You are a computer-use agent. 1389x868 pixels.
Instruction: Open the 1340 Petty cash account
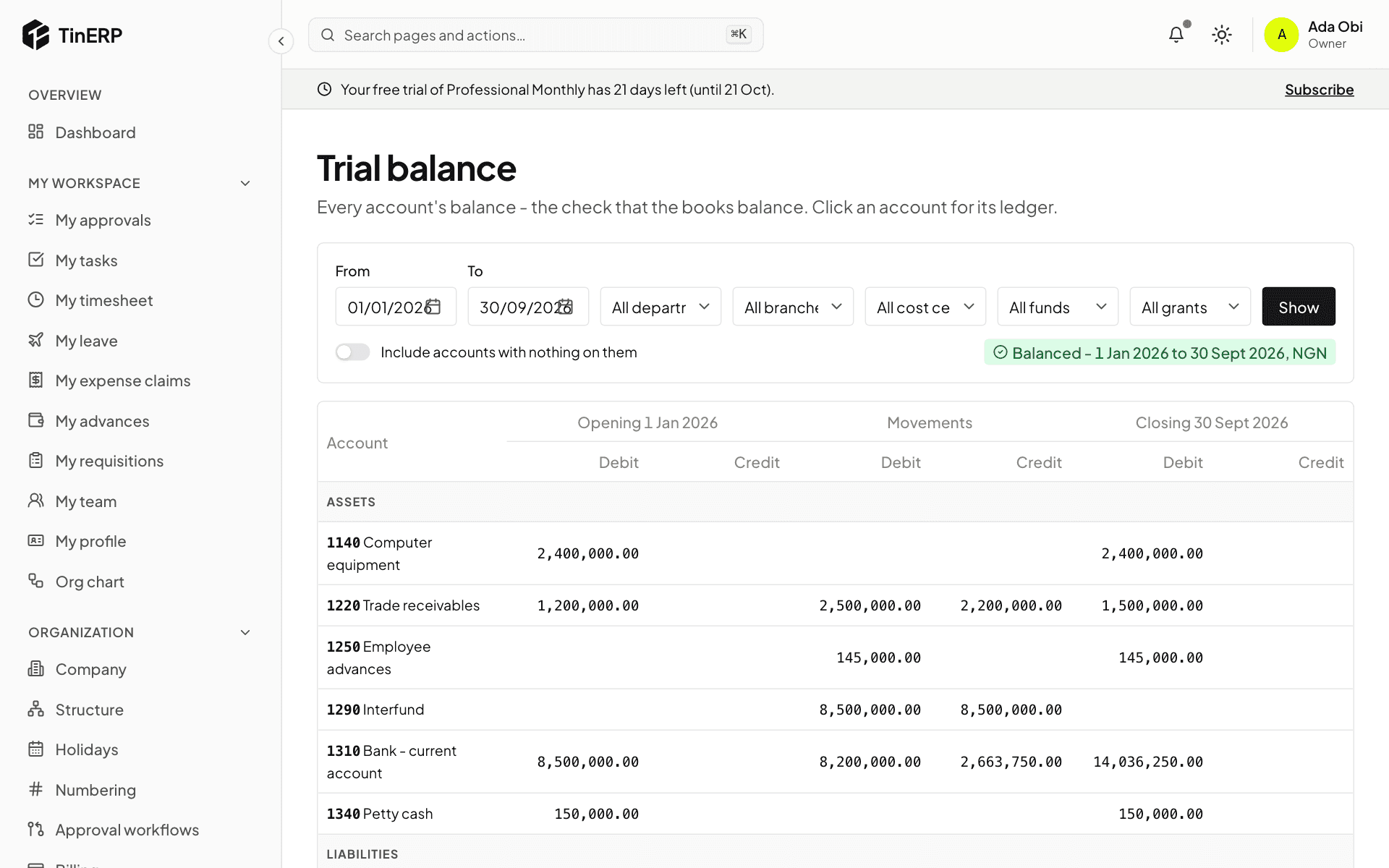tap(380, 814)
